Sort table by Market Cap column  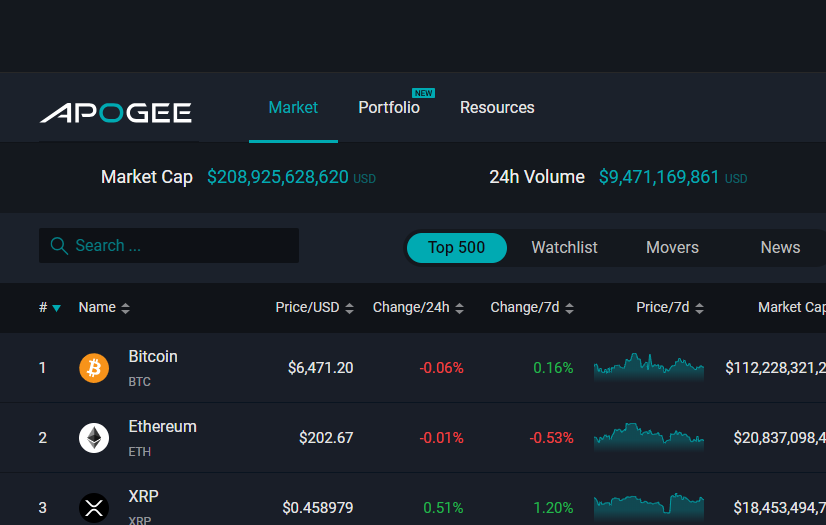(x=792, y=308)
